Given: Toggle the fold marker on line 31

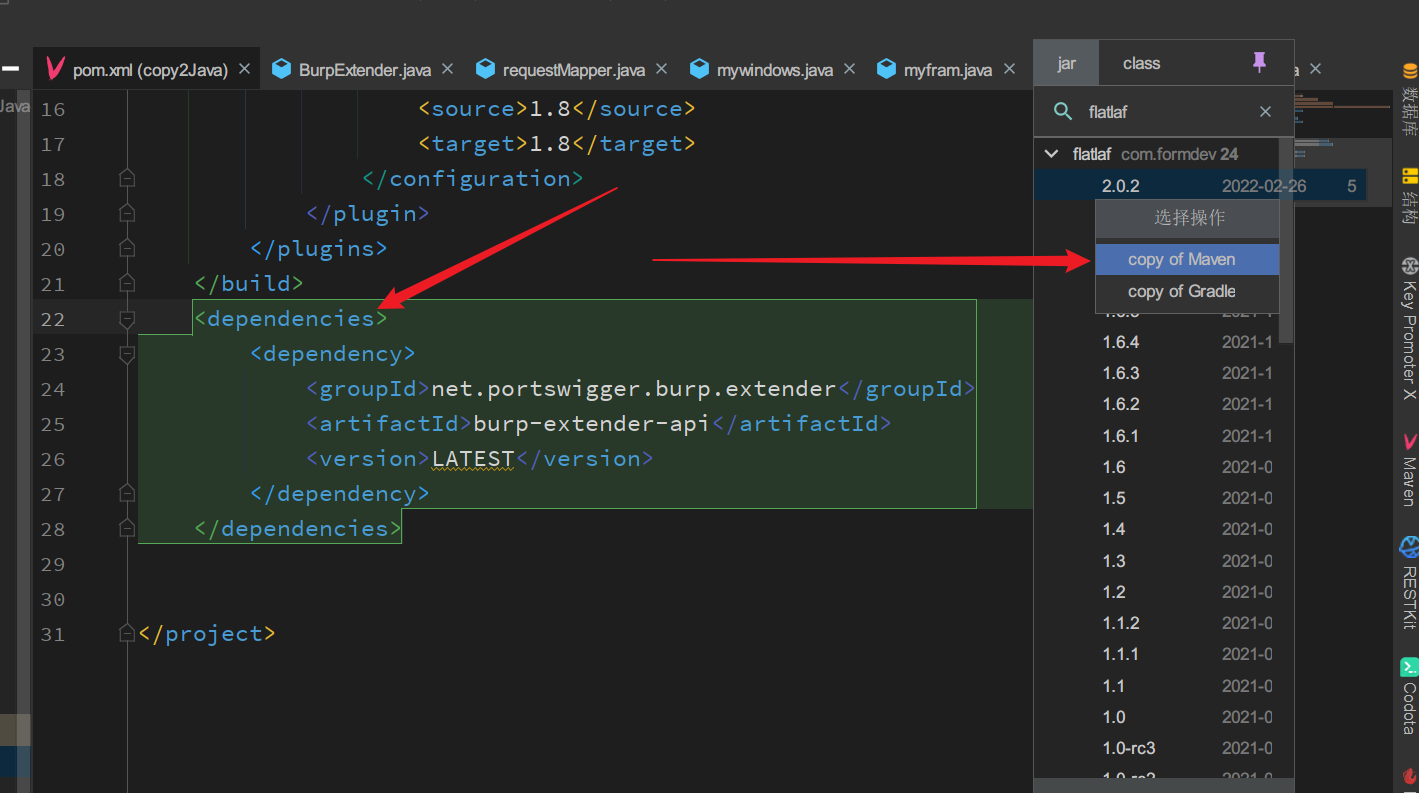Looking at the screenshot, I should [x=126, y=634].
